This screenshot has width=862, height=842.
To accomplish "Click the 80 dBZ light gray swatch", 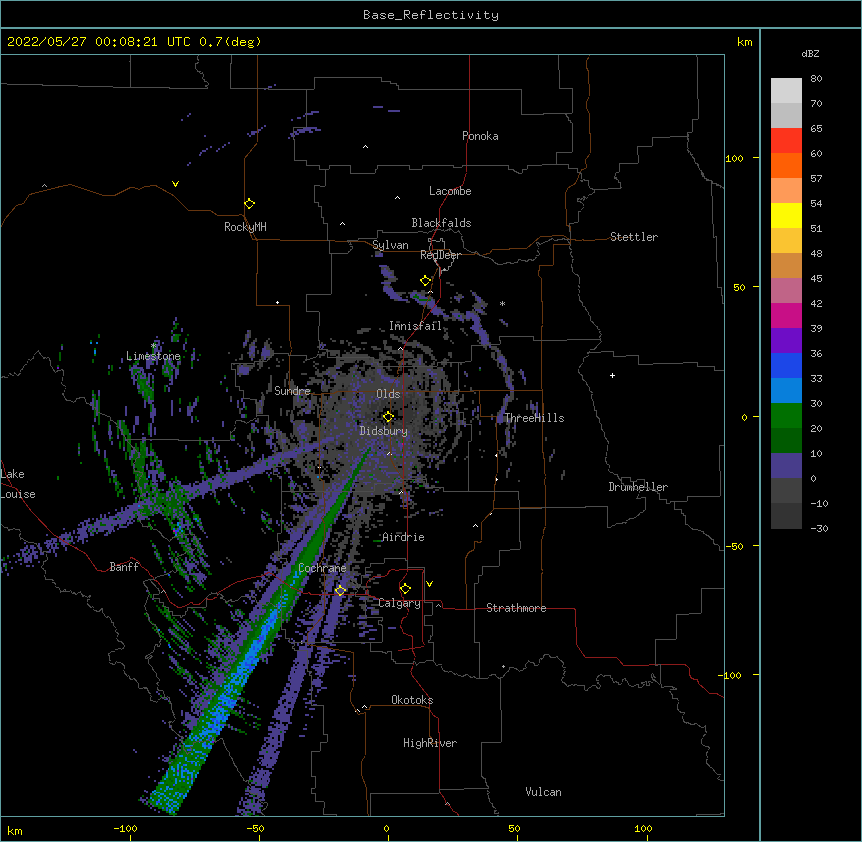I will 786,91.
